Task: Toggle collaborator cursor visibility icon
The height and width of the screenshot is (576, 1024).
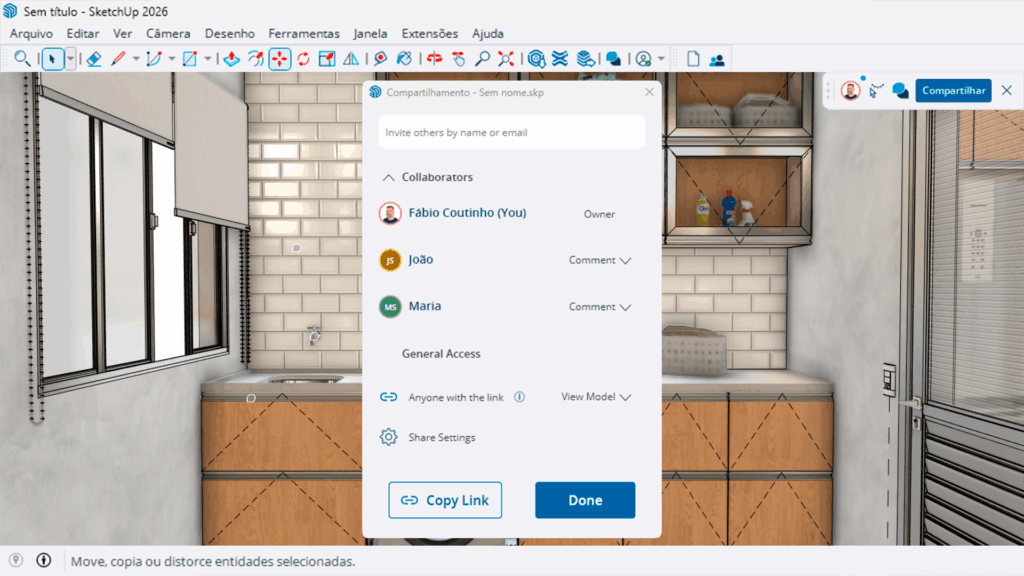Action: click(876, 91)
